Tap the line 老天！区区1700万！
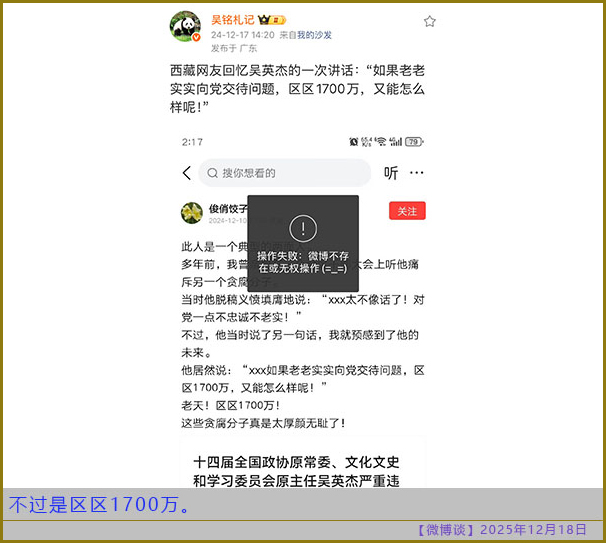Image resolution: width=606 pixels, height=543 pixels. [x=231, y=405]
